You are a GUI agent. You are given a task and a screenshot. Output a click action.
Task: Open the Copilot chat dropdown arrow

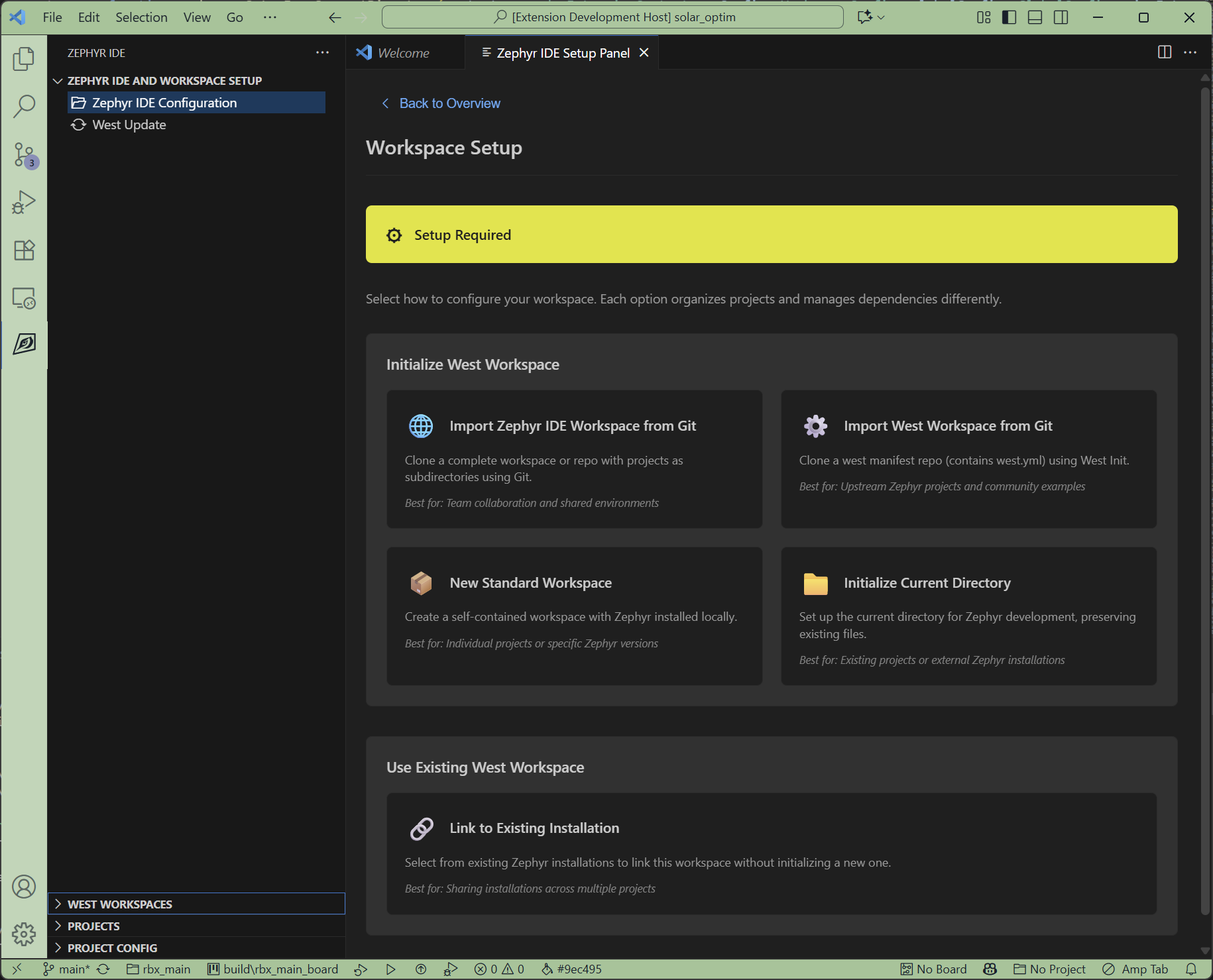pyautogui.click(x=881, y=17)
